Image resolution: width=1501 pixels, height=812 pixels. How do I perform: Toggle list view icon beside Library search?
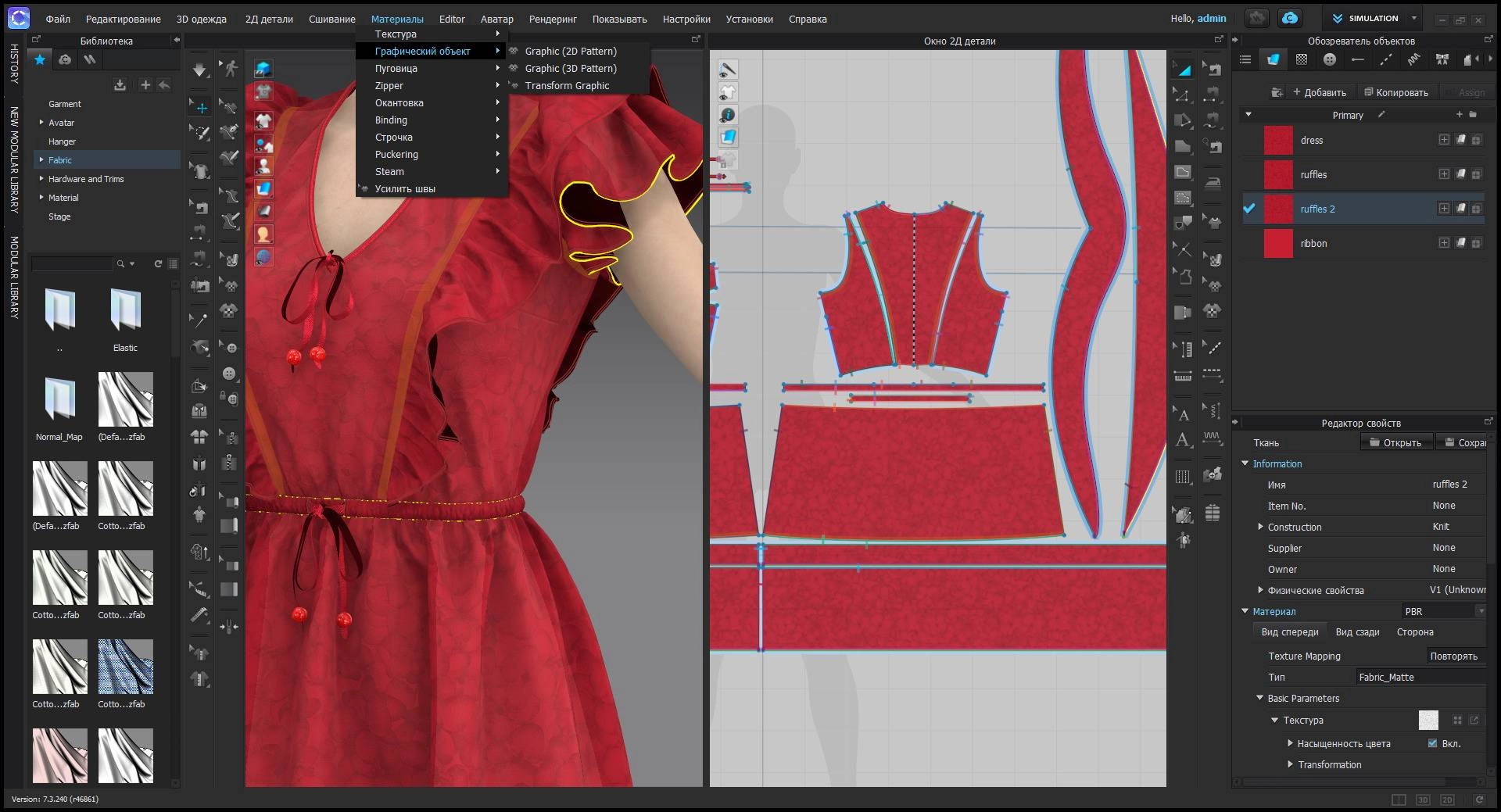[x=173, y=264]
